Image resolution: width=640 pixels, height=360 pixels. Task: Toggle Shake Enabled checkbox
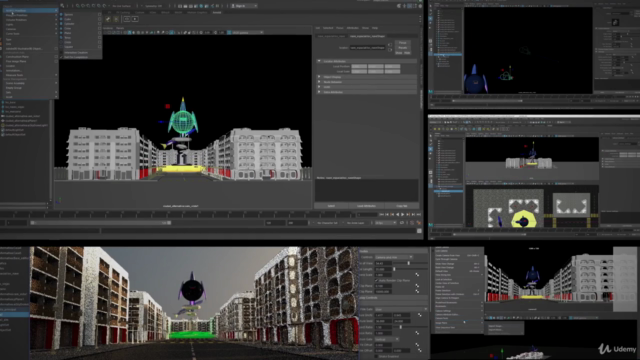pos(376,356)
